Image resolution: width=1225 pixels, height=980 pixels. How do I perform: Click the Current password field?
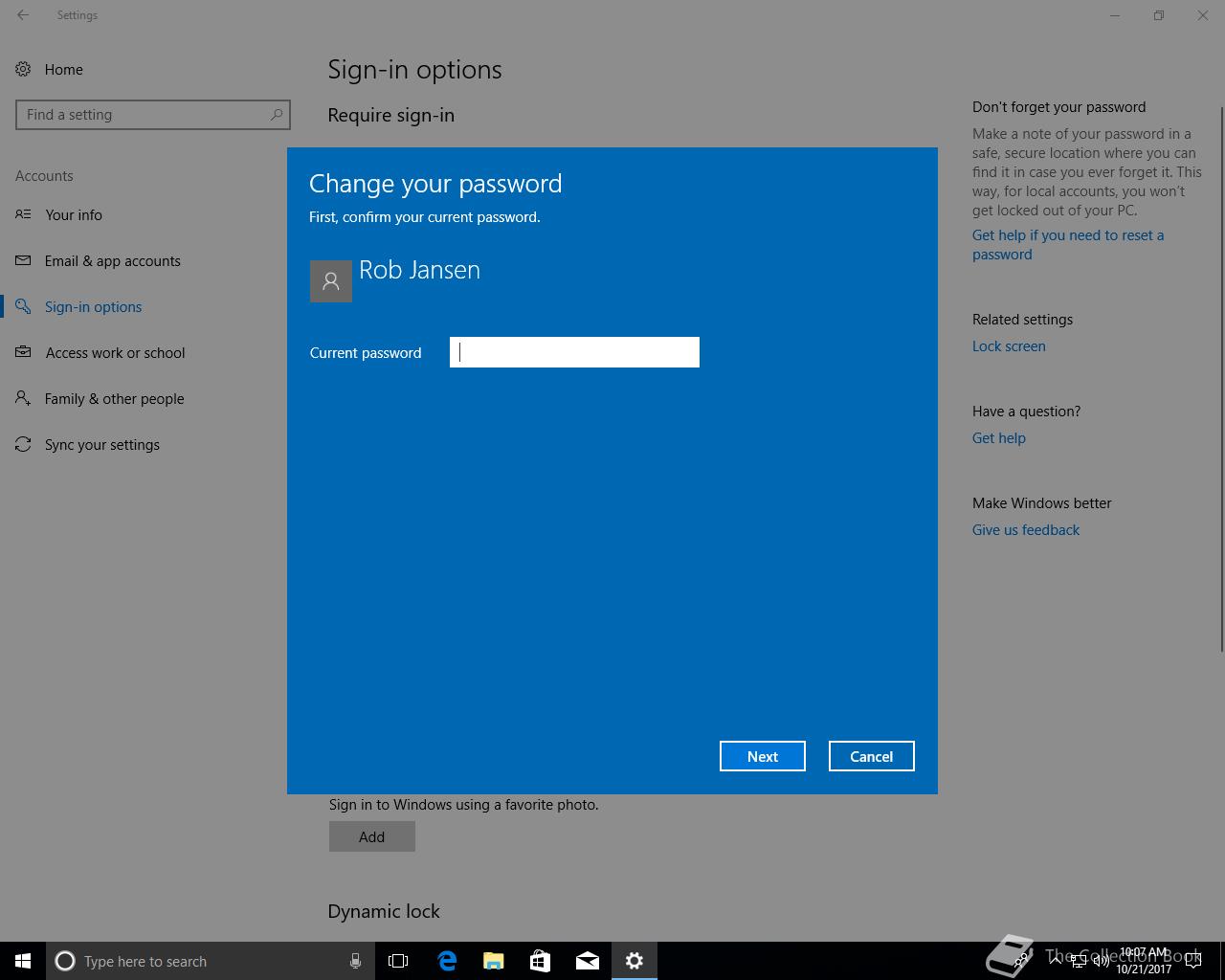574,352
